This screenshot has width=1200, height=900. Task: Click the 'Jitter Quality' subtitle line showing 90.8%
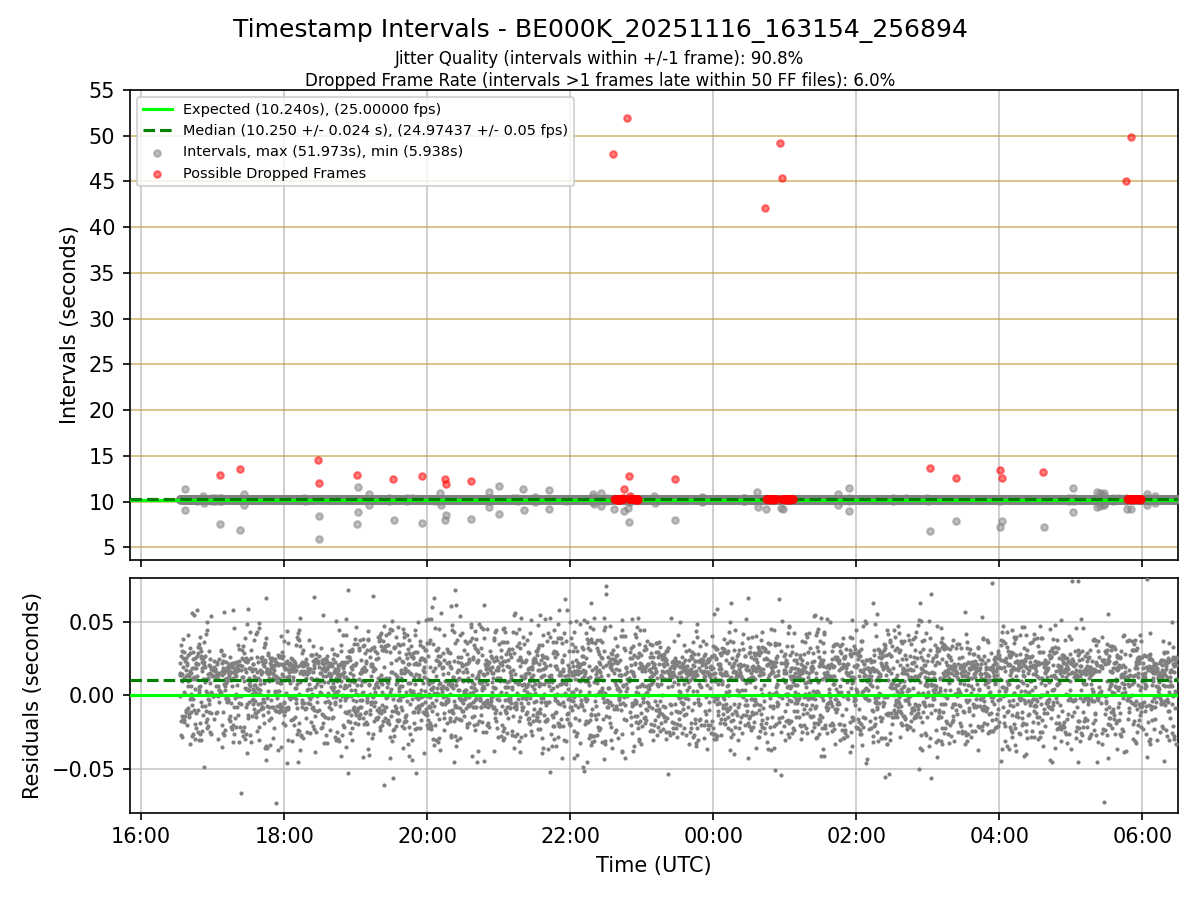pos(599,58)
